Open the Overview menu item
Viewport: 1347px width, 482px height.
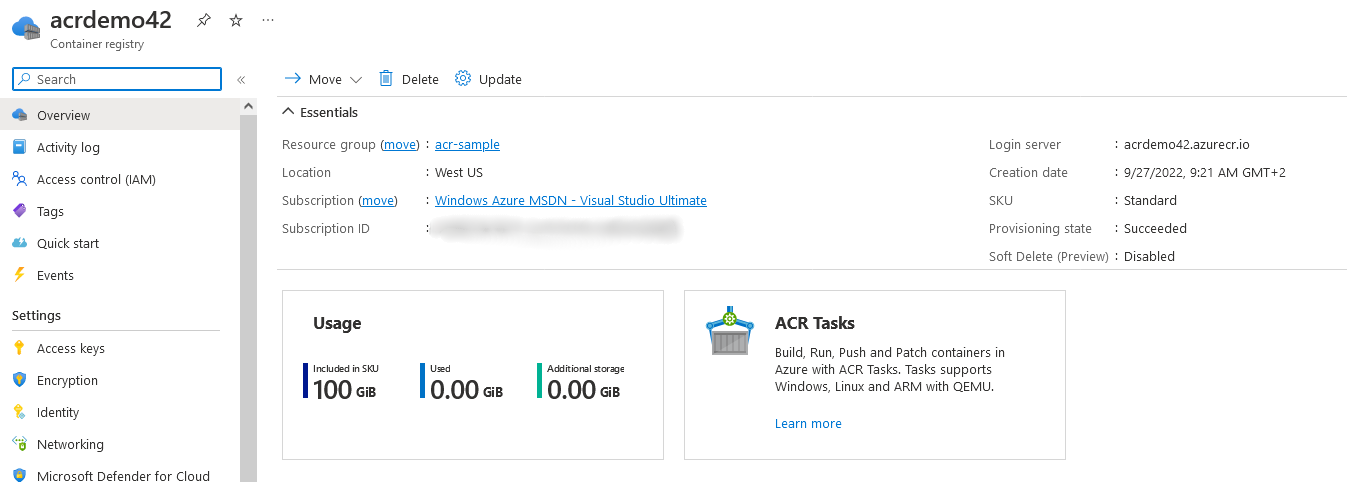(x=120, y=115)
